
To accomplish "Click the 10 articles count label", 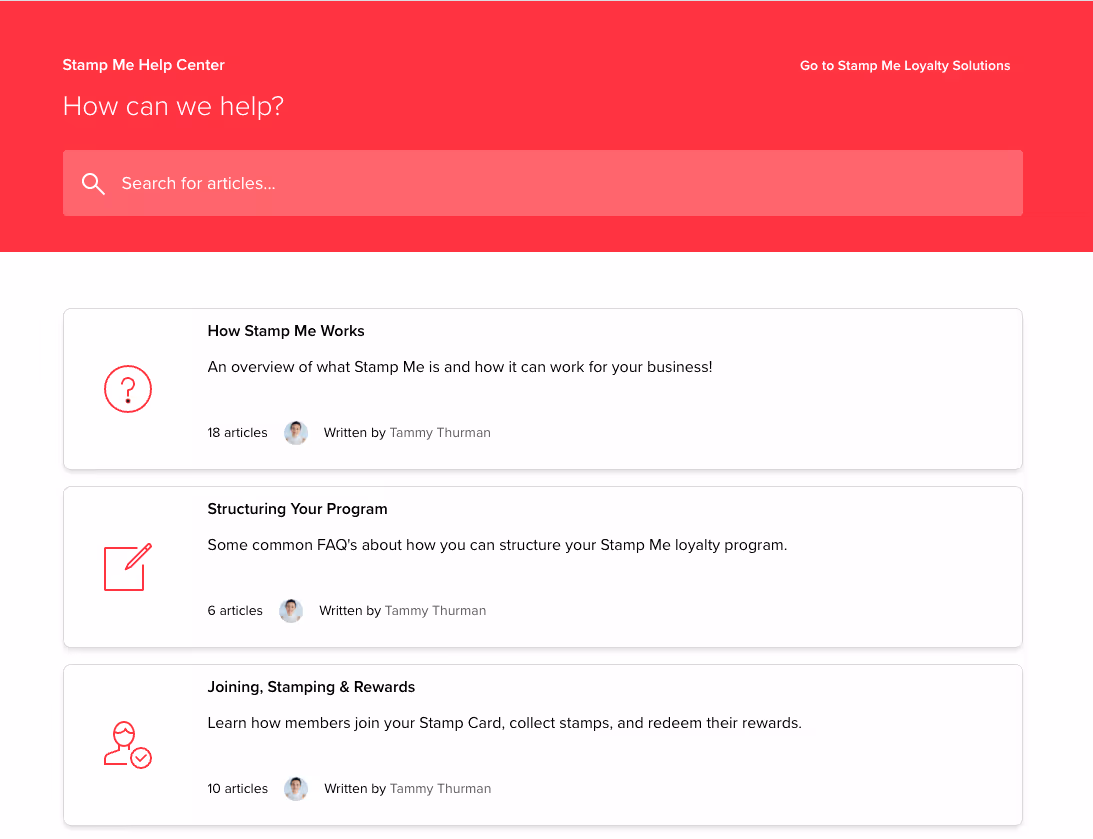I will 237,788.
